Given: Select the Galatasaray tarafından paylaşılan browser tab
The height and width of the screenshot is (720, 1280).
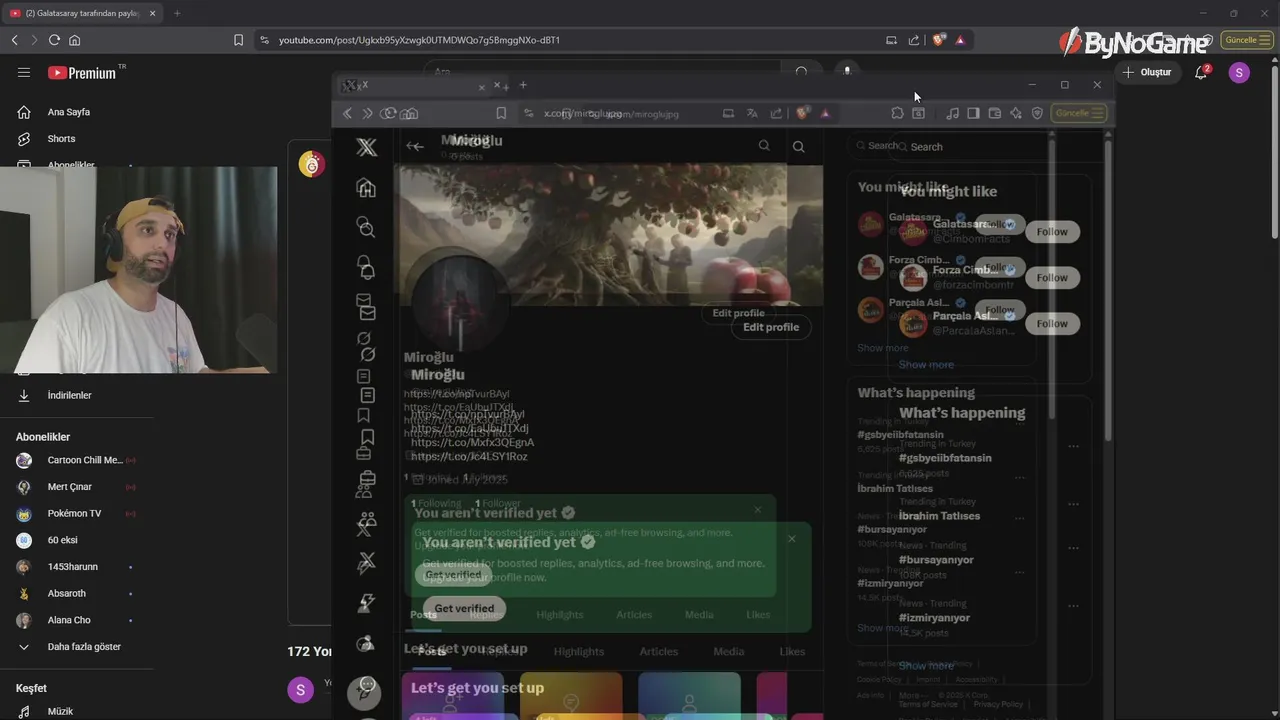Looking at the screenshot, I should [x=82, y=13].
